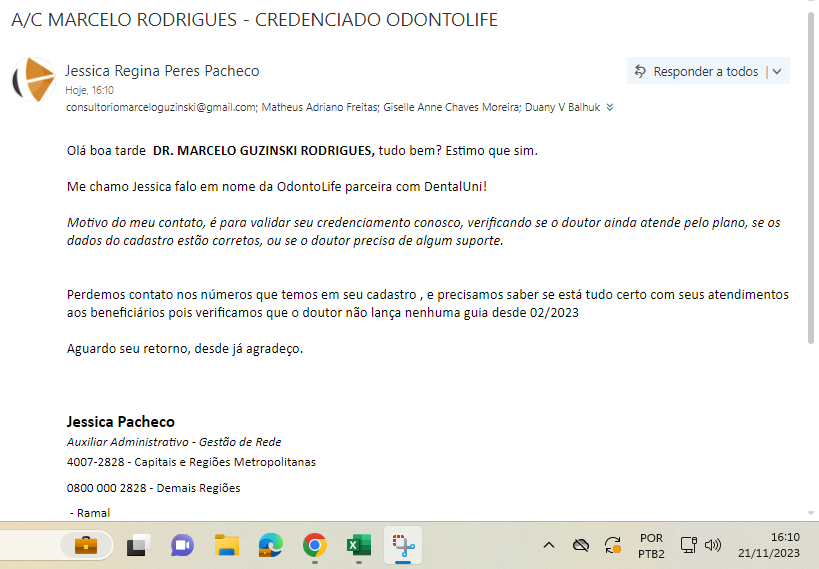Viewport: 819px width, 569px height.
Task: Click the volume speaker tray icon
Action: click(x=712, y=545)
